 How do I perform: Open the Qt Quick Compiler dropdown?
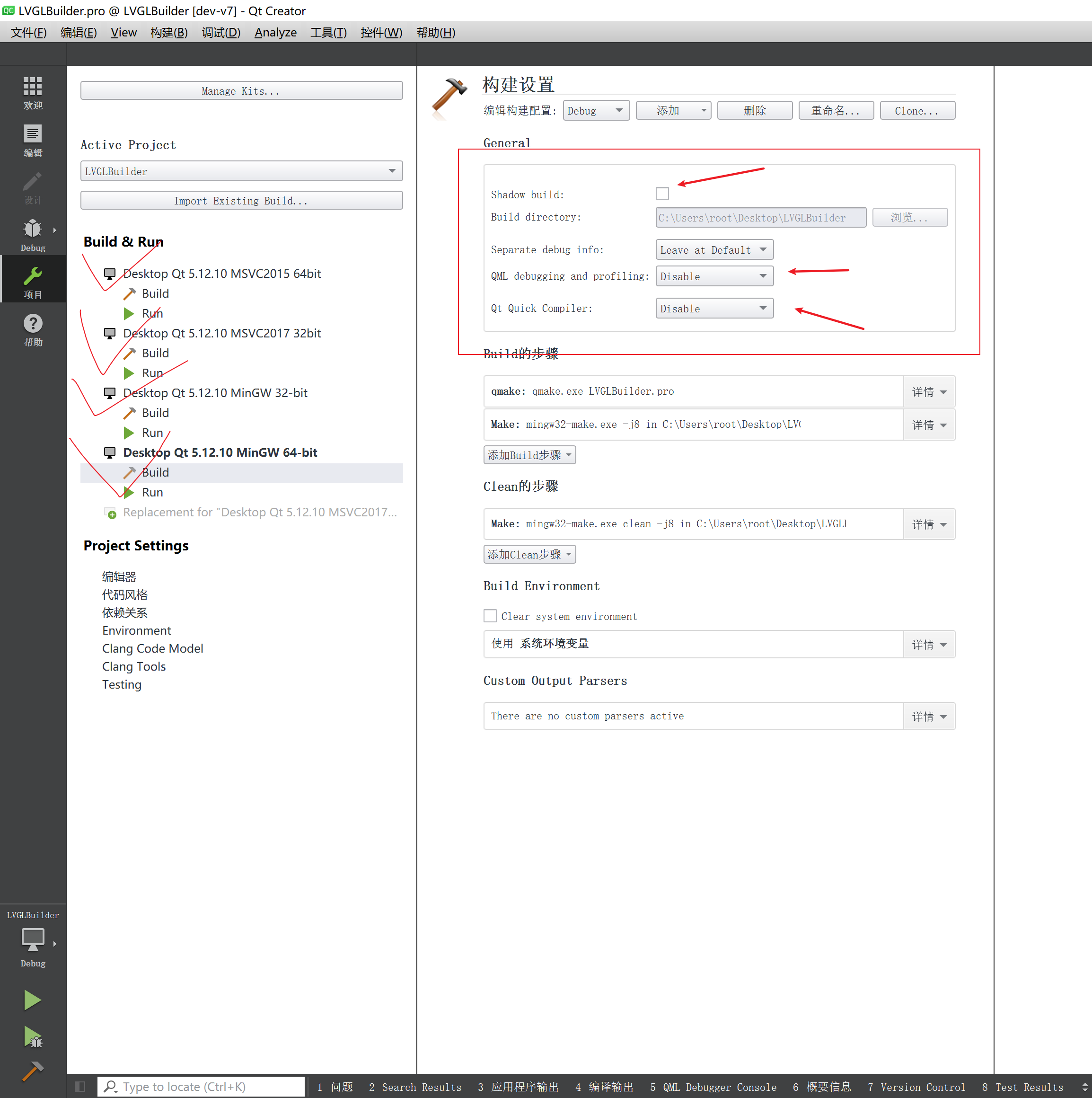click(x=714, y=308)
